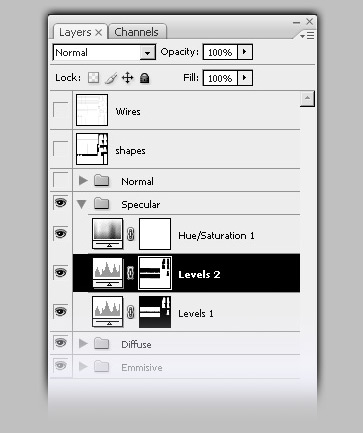Viewport: 363px width, 433px height.
Task: Click the Levels 1 layer name
Action: [x=196, y=313]
